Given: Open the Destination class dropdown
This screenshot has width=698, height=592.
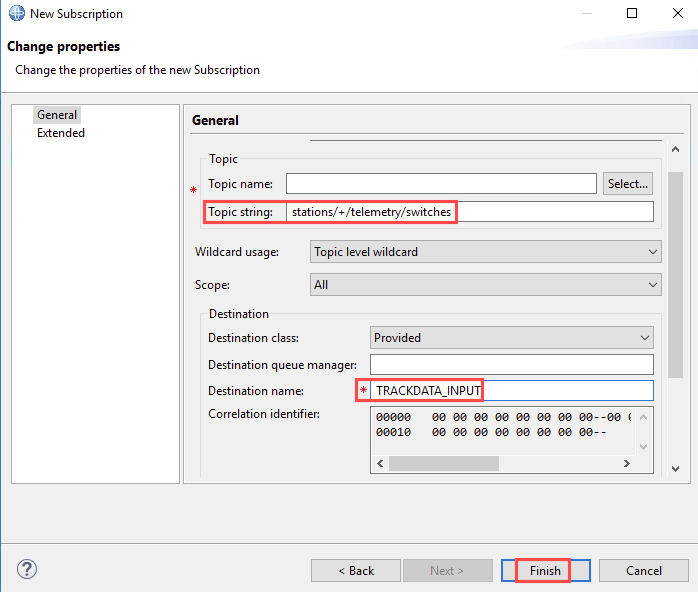Looking at the screenshot, I should [511, 337].
